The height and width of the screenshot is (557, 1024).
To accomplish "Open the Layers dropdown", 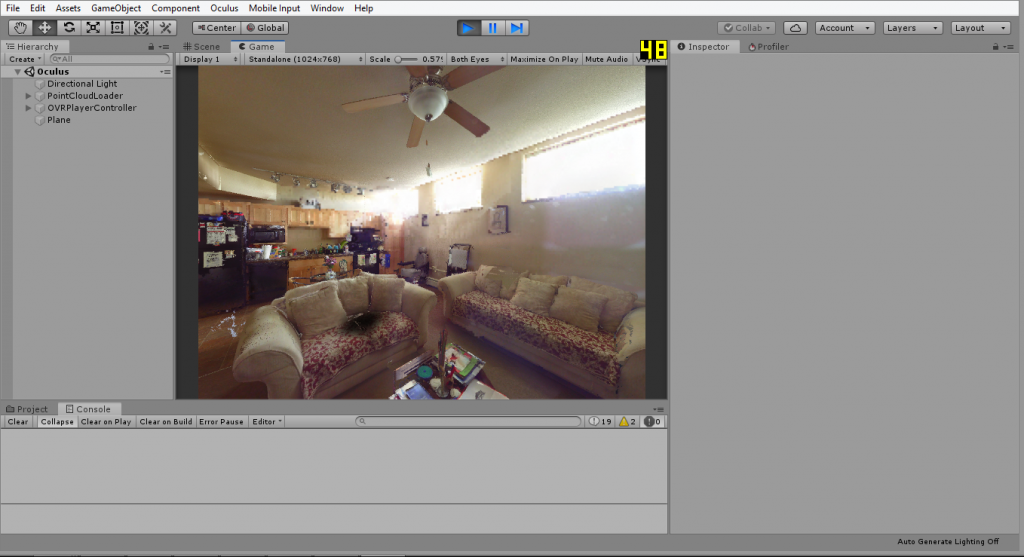I will (912, 28).
